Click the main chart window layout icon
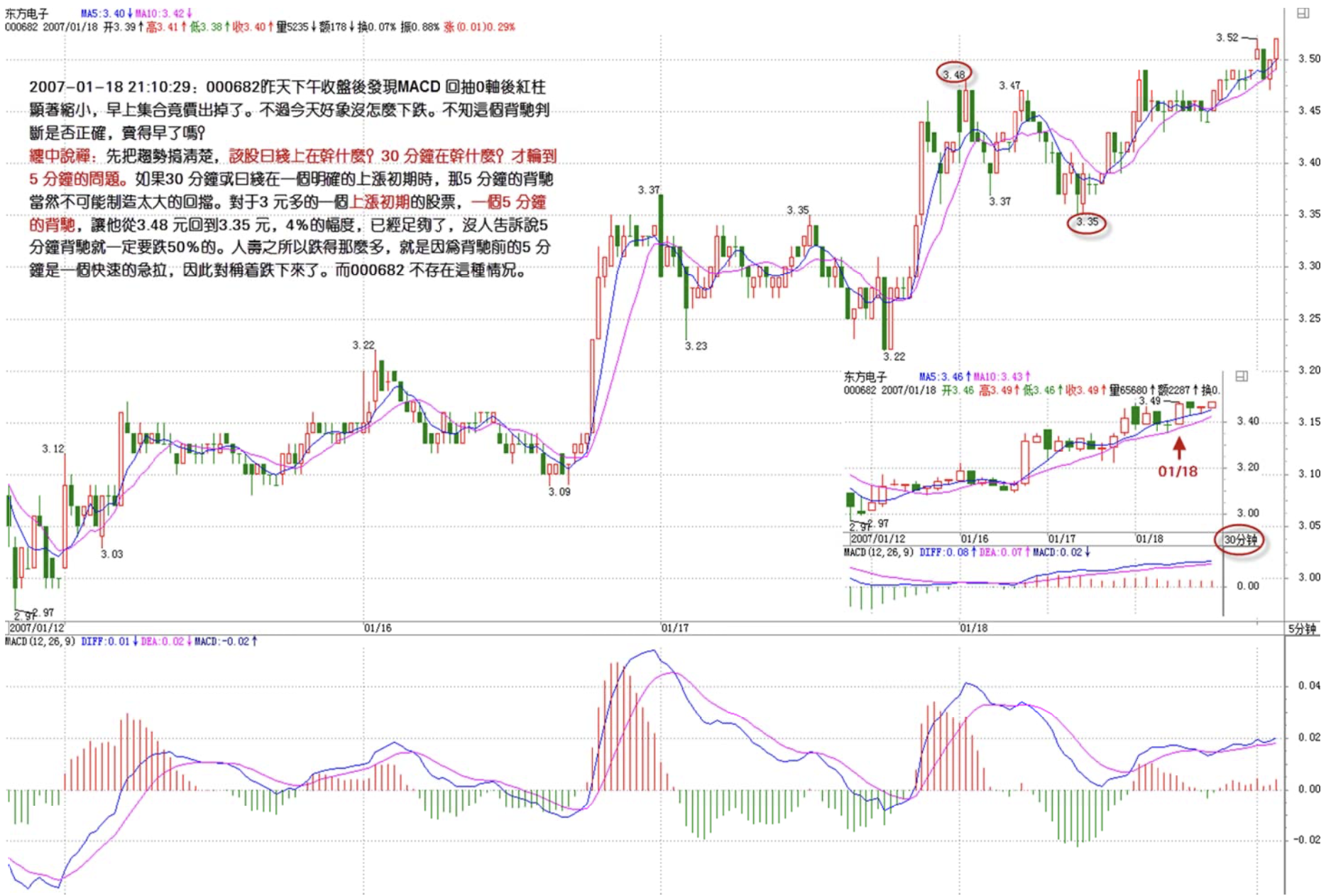This screenshot has height=896, width=1326. (x=1303, y=13)
